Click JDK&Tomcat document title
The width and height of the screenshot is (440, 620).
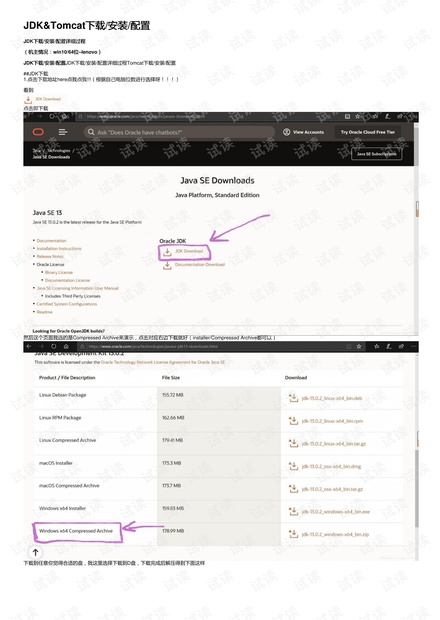point(87,26)
